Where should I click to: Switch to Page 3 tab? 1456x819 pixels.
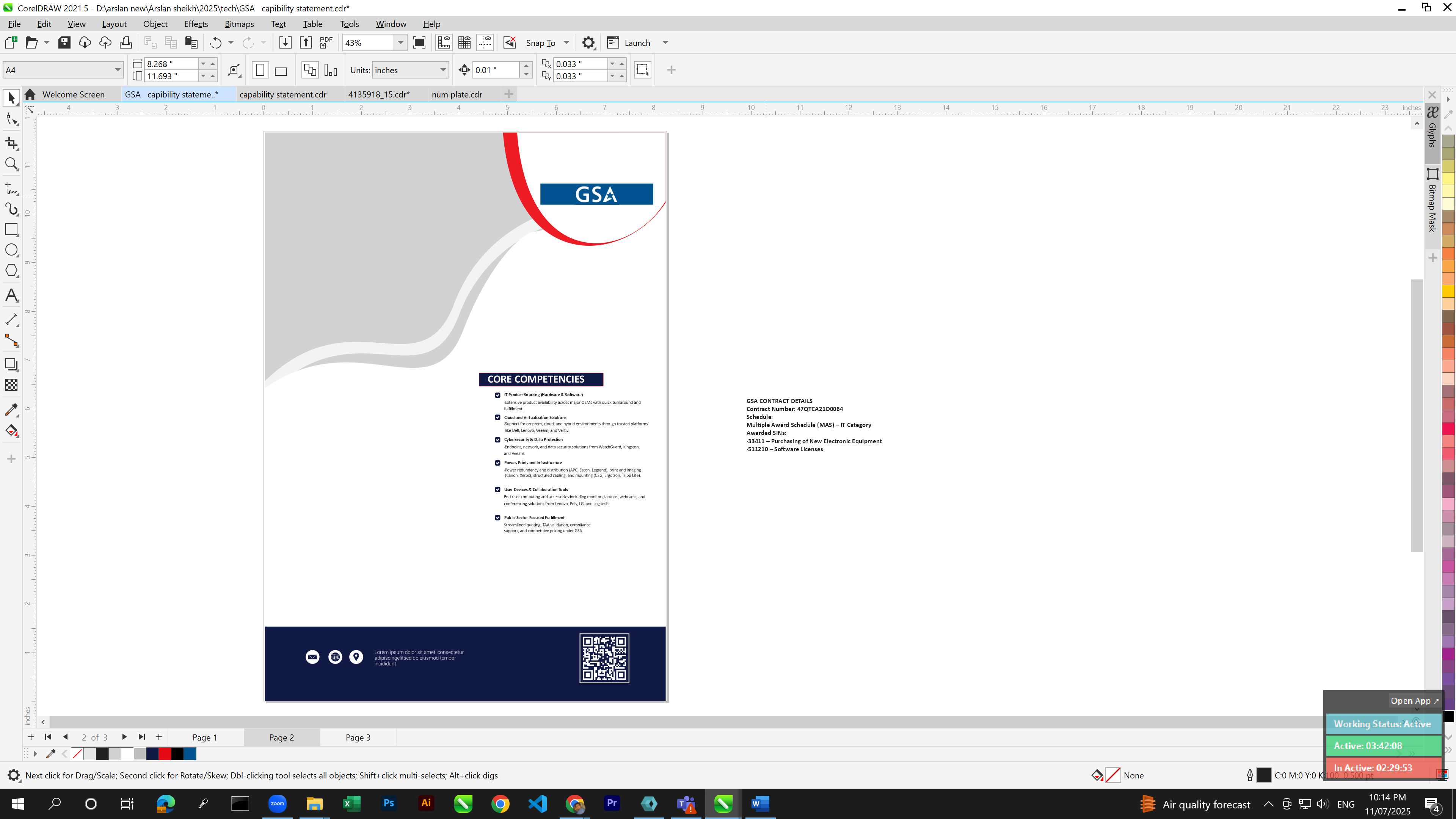click(358, 737)
